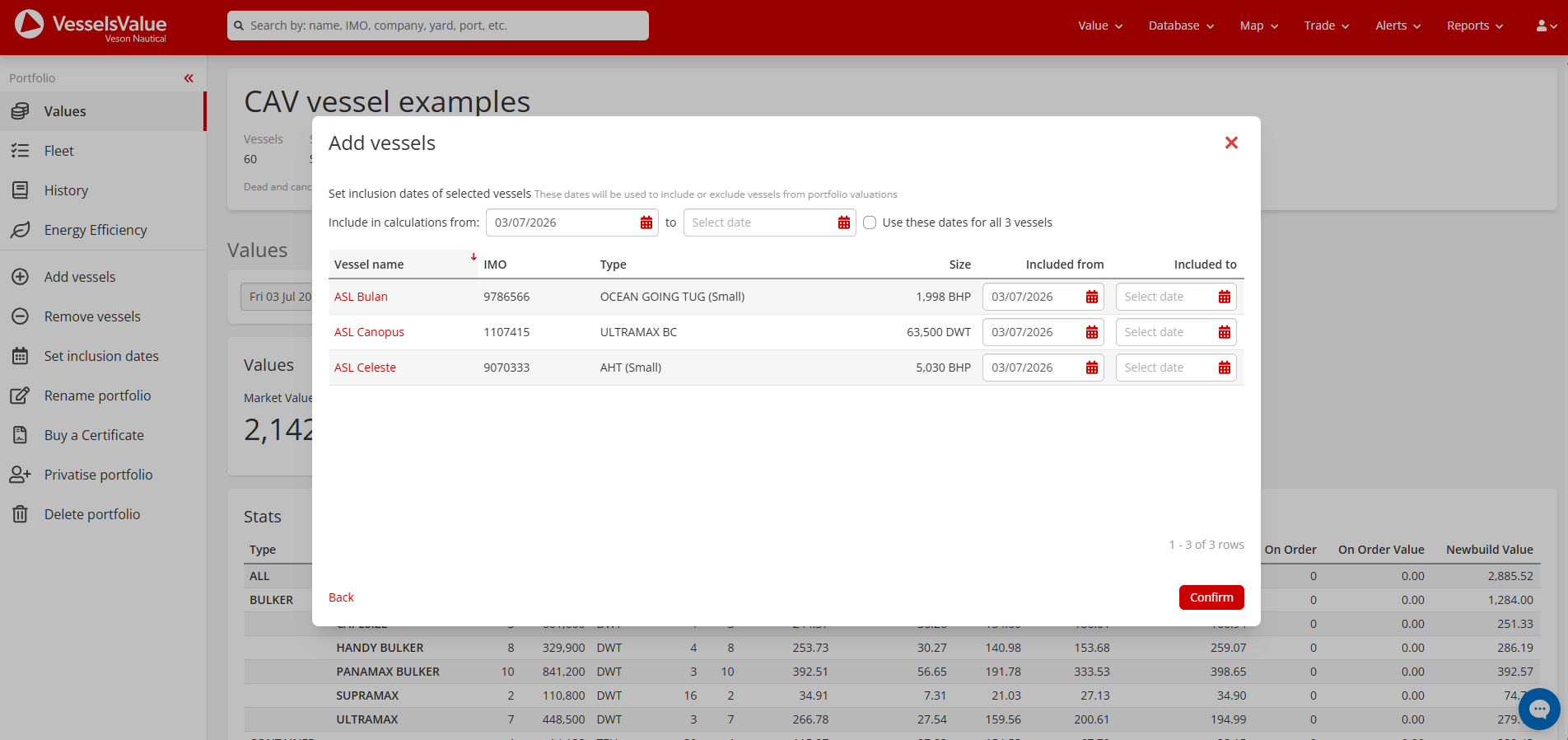The height and width of the screenshot is (740, 1568).
Task: Collapse the Portfolio sidebar with the double chevron
Action: click(x=189, y=78)
